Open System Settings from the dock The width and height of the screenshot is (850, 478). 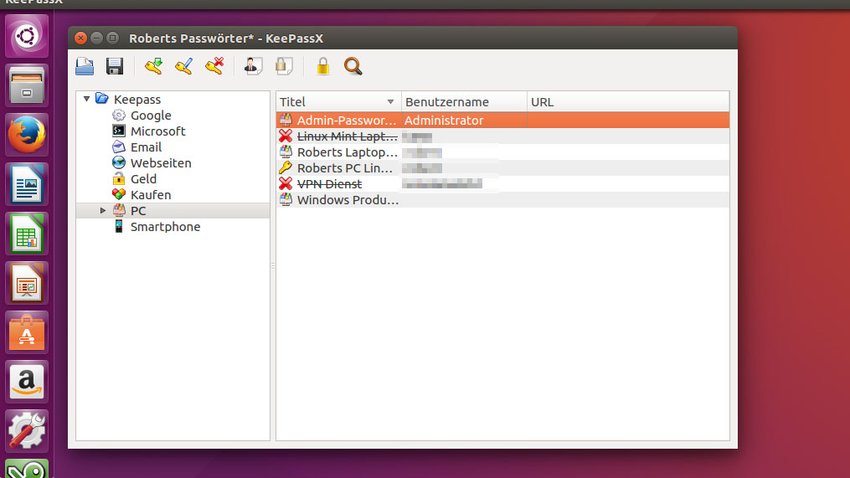click(27, 431)
